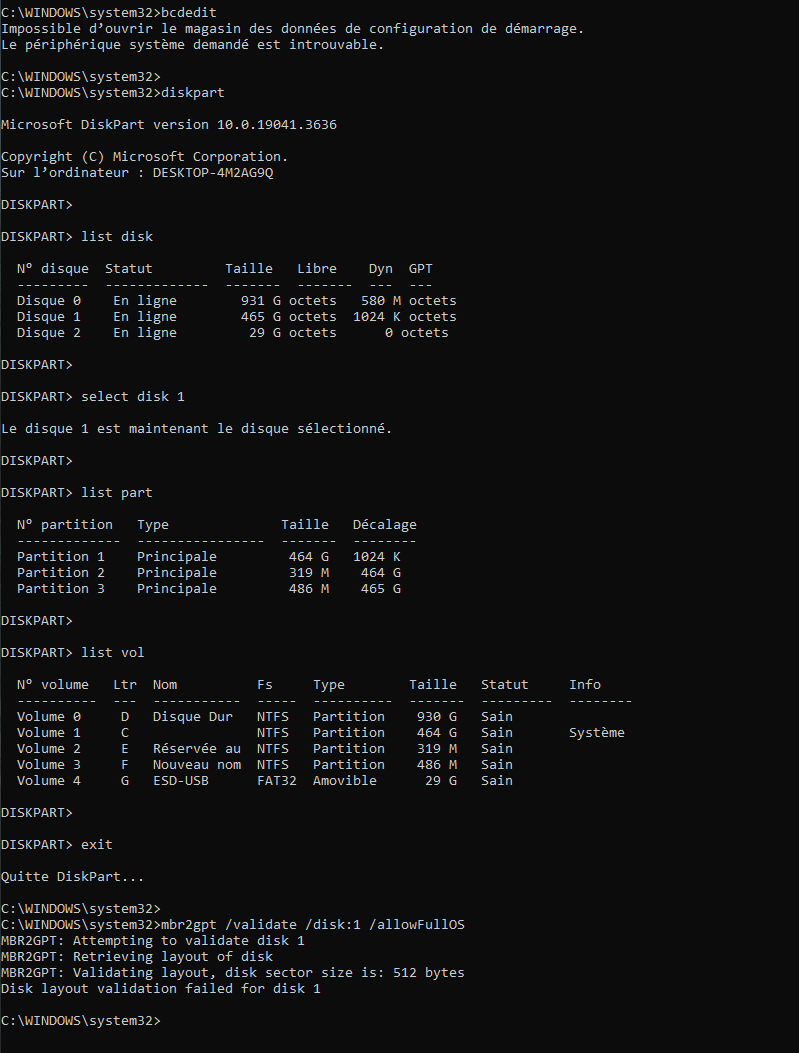Click 'MBR2GPT: Retrieving layout of disk' line
The image size is (799, 1053).
137,957
